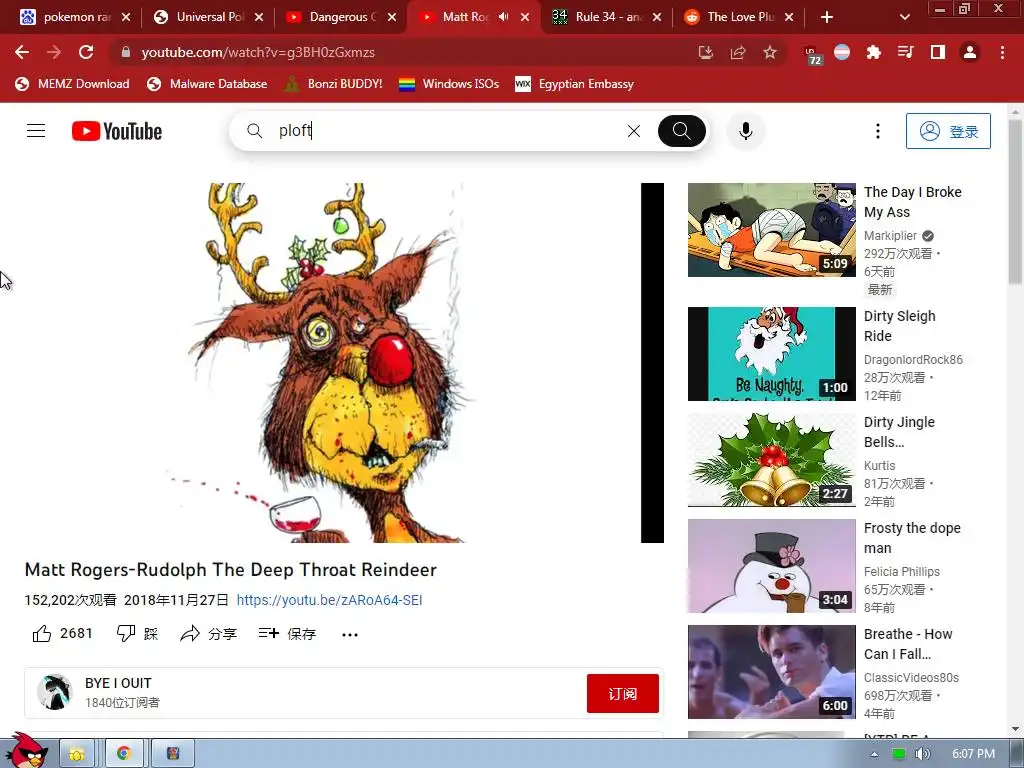Dislike the video with thumbs down
The width and height of the screenshot is (1024, 768).
coord(125,633)
